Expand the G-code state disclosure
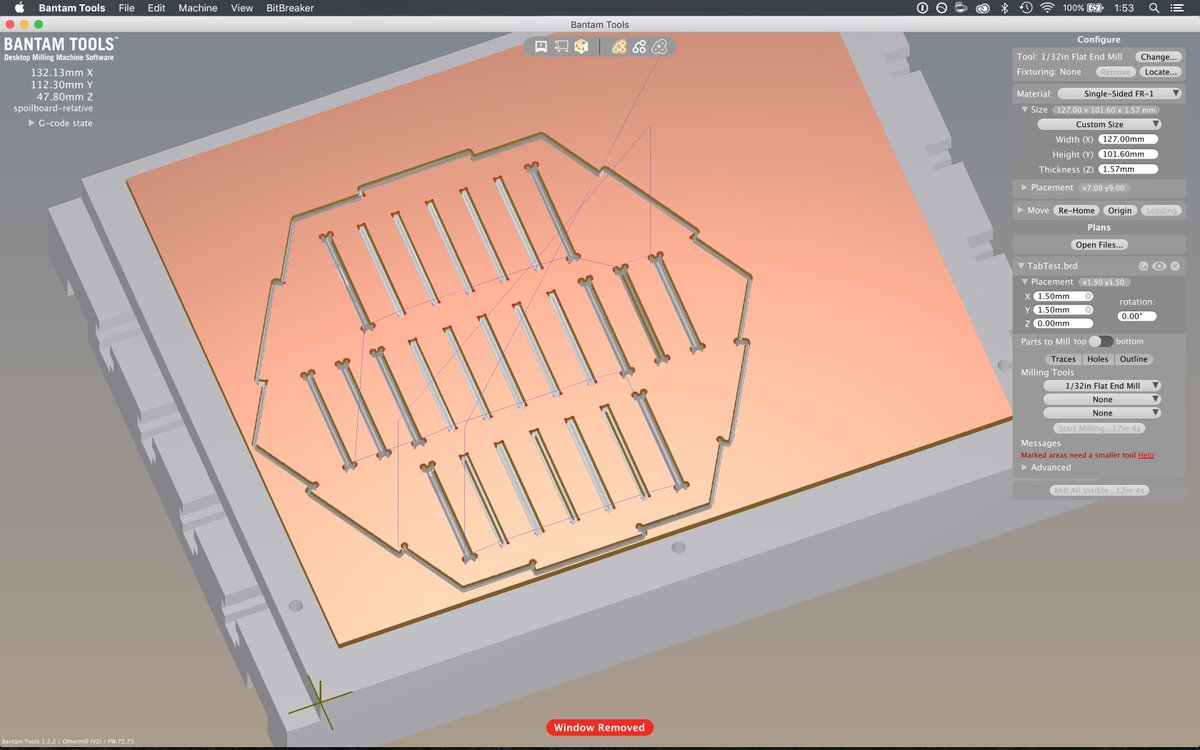Viewport: 1200px width, 750px height. 31,123
